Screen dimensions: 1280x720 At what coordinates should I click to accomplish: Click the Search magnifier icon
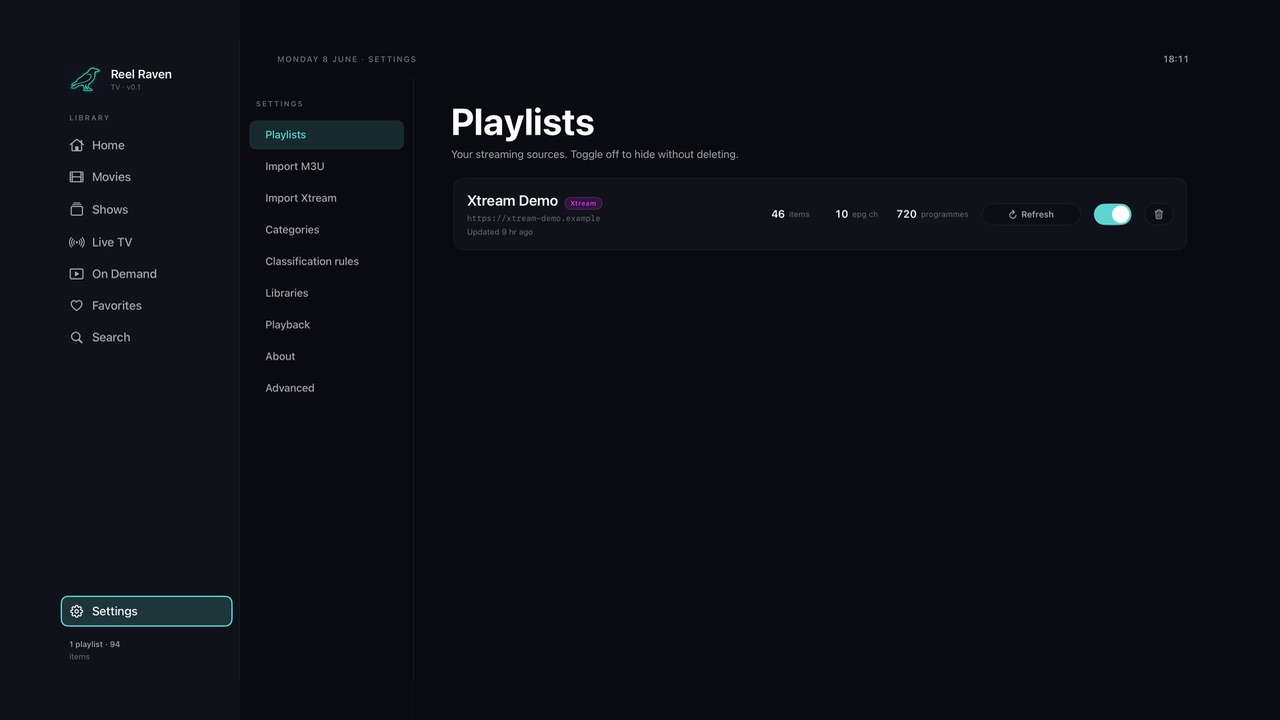[77, 338]
